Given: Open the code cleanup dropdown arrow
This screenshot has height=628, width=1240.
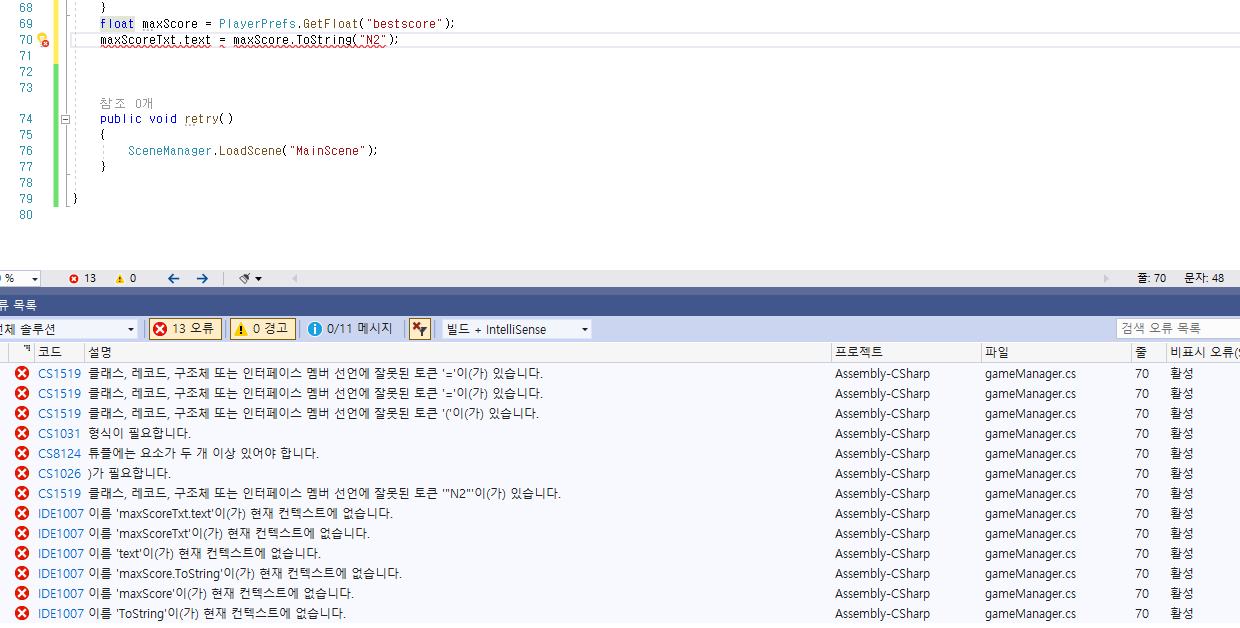Looking at the screenshot, I should point(258,279).
